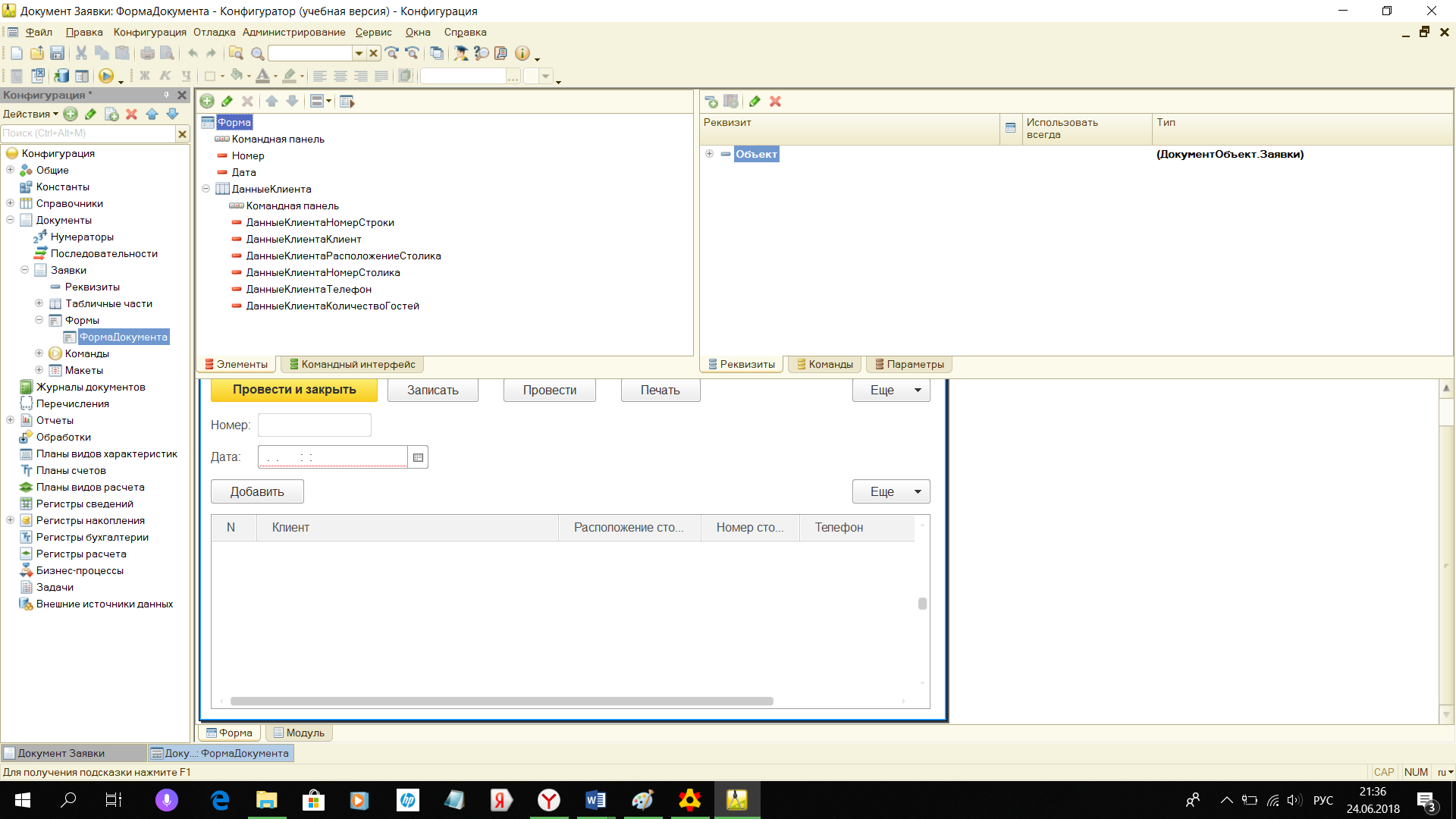Click the update database configuration icon

[61, 76]
